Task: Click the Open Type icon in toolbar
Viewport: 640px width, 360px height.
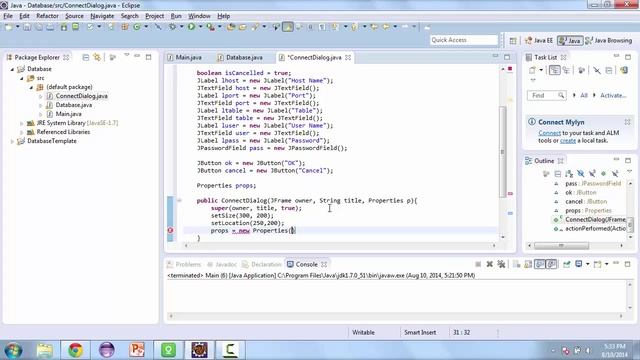Action: pyautogui.click(x=231, y=27)
